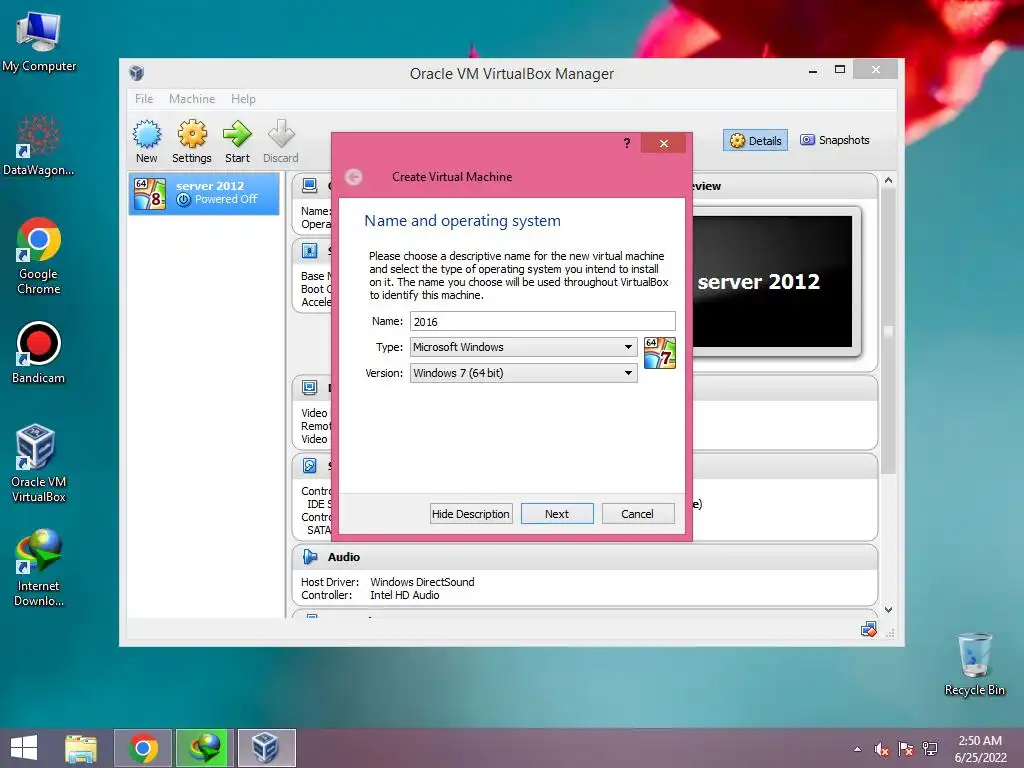Select Internet Download Manager desktop shortcut
This screenshot has width=1024, height=768.
click(39, 568)
